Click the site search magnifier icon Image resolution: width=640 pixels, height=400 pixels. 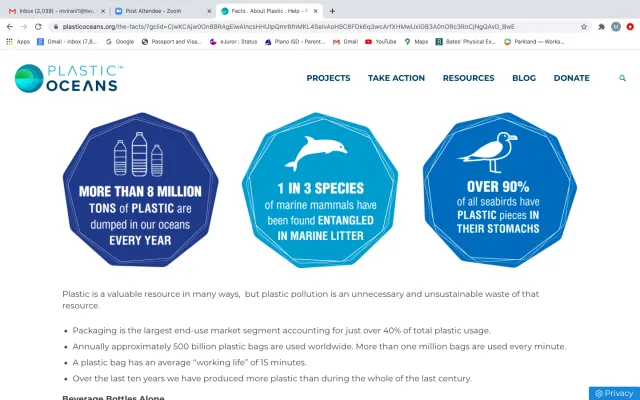click(x=622, y=78)
